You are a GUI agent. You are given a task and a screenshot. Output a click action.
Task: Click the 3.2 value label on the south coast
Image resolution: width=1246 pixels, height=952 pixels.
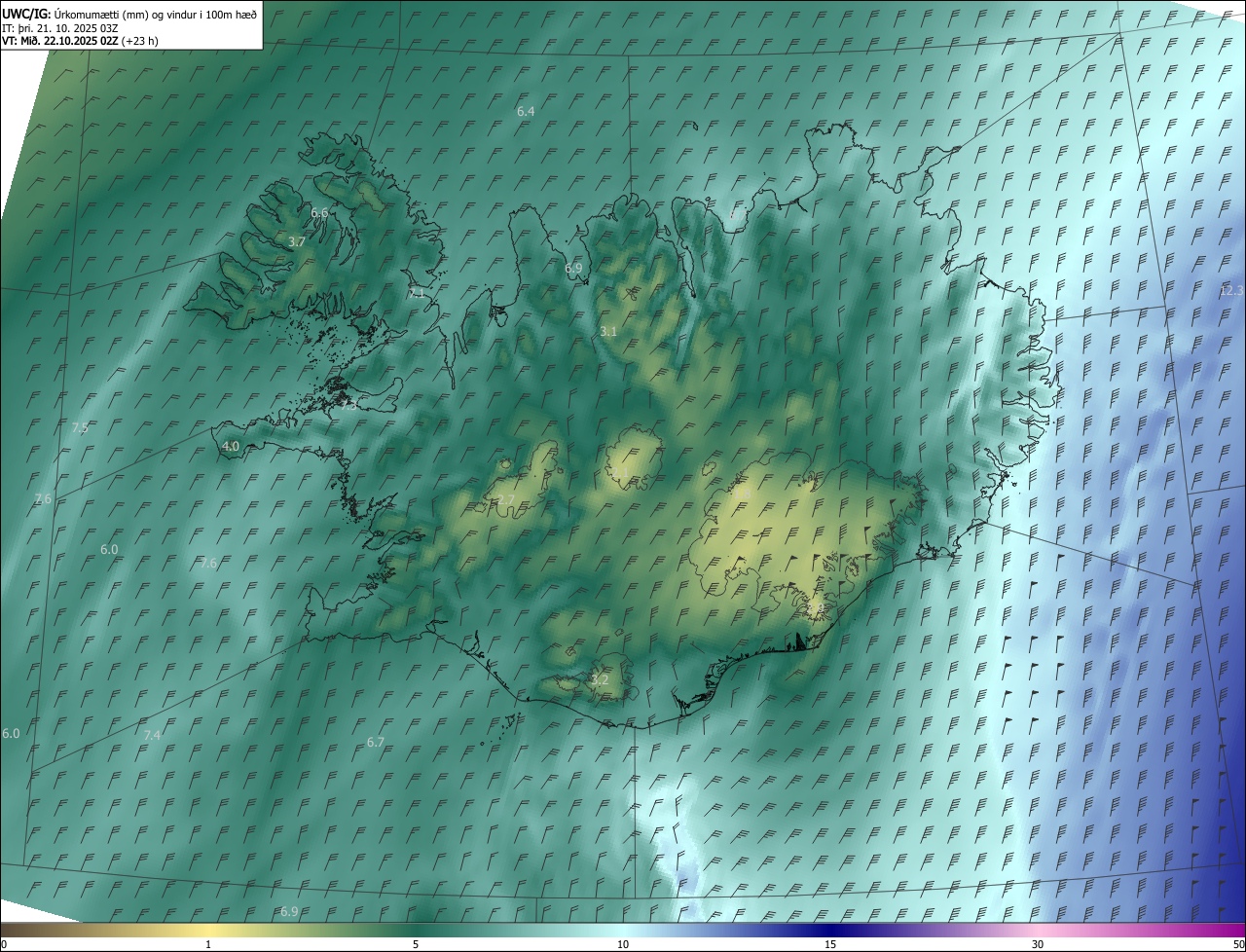click(x=600, y=679)
